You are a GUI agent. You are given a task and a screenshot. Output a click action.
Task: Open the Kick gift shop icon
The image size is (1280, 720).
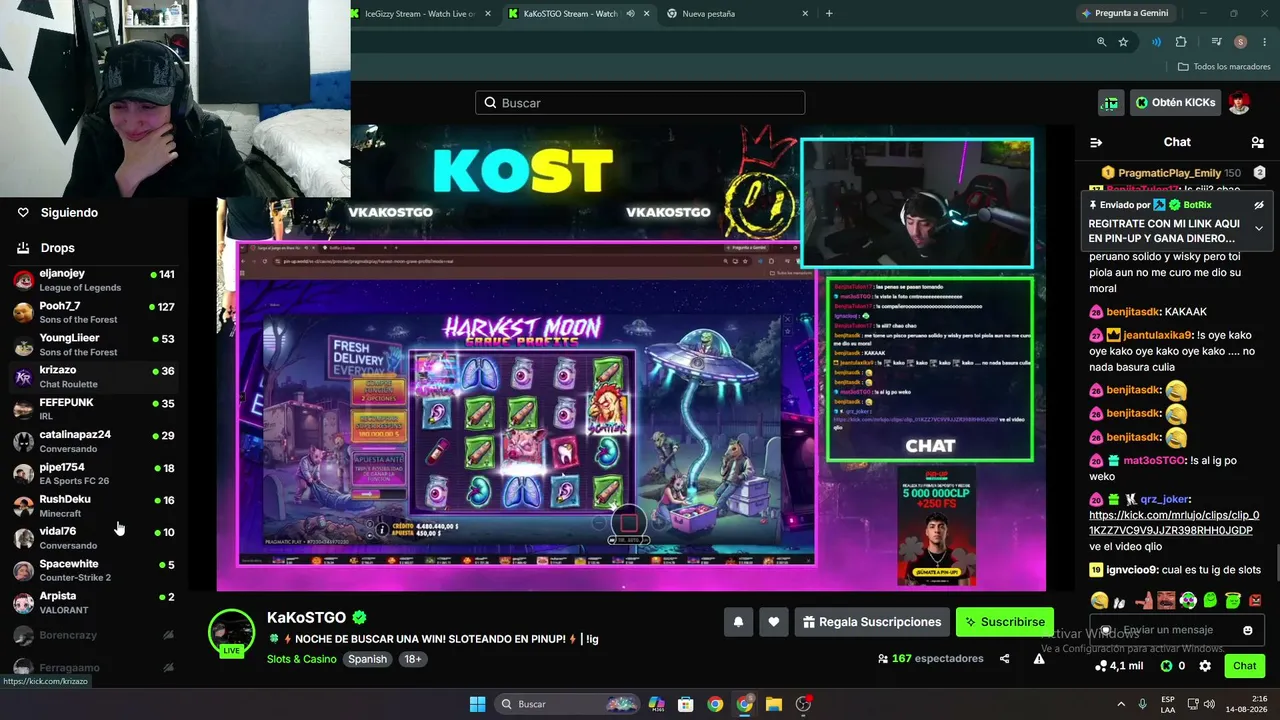click(x=1110, y=103)
